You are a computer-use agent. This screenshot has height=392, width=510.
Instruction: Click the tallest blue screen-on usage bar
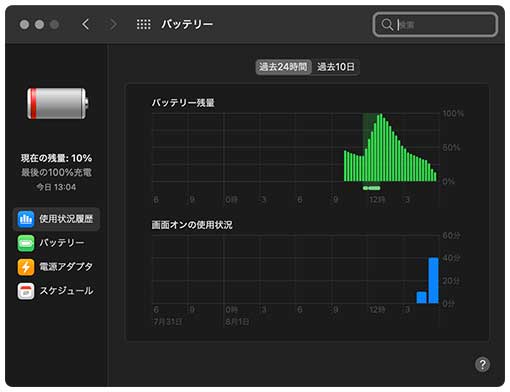tap(433, 281)
